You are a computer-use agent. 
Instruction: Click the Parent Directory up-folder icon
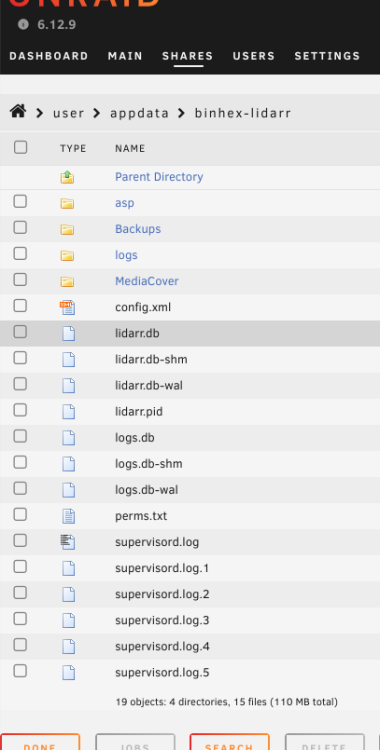tap(67, 177)
